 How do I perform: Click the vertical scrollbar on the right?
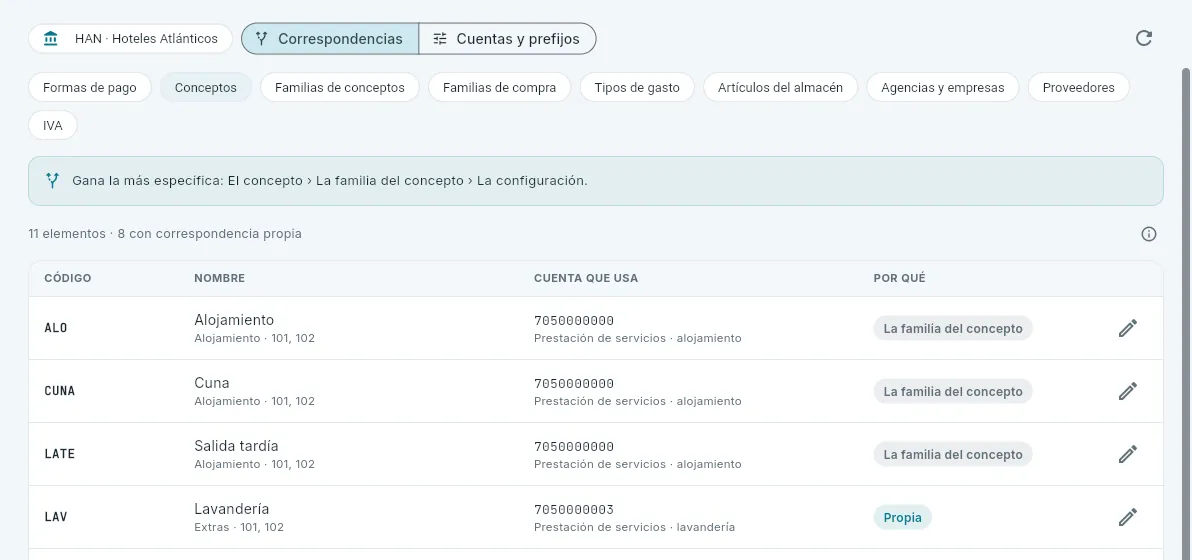[1186, 313]
